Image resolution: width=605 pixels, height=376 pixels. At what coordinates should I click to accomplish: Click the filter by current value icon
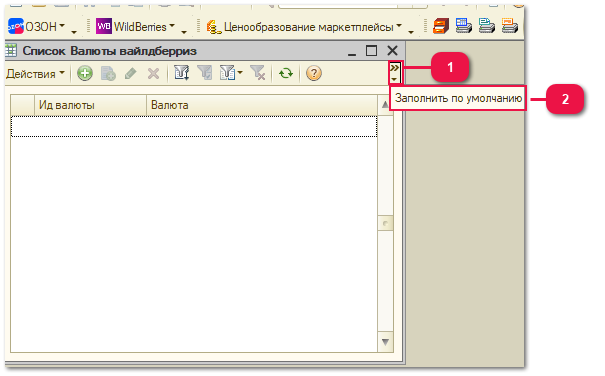coord(204,73)
